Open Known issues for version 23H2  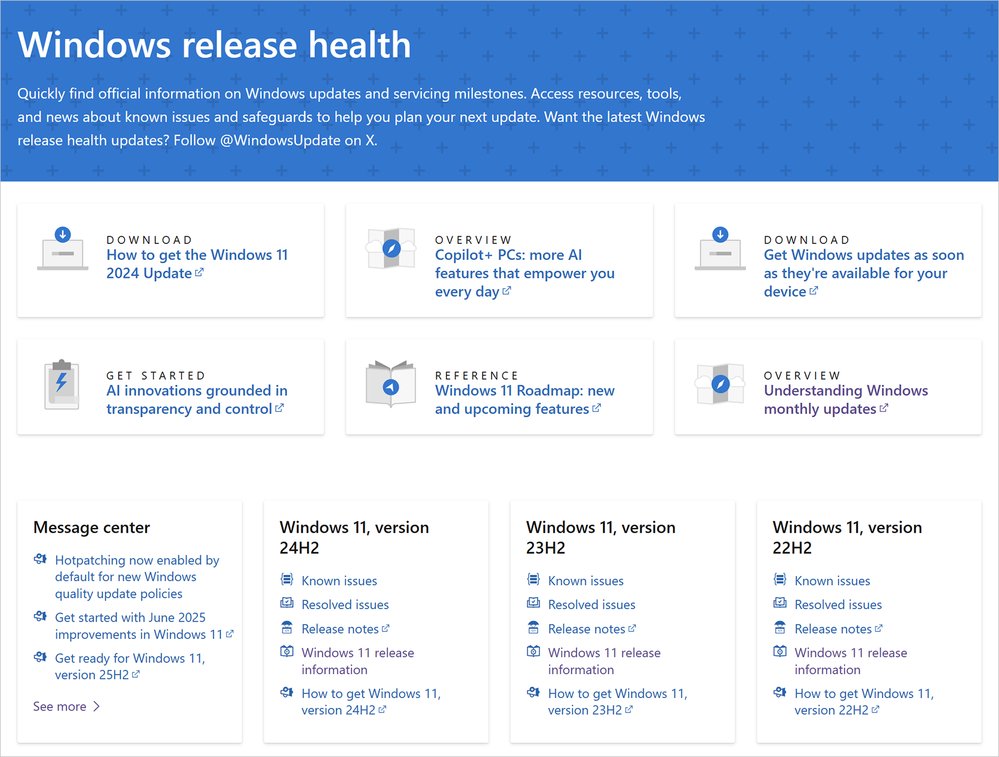click(x=586, y=580)
